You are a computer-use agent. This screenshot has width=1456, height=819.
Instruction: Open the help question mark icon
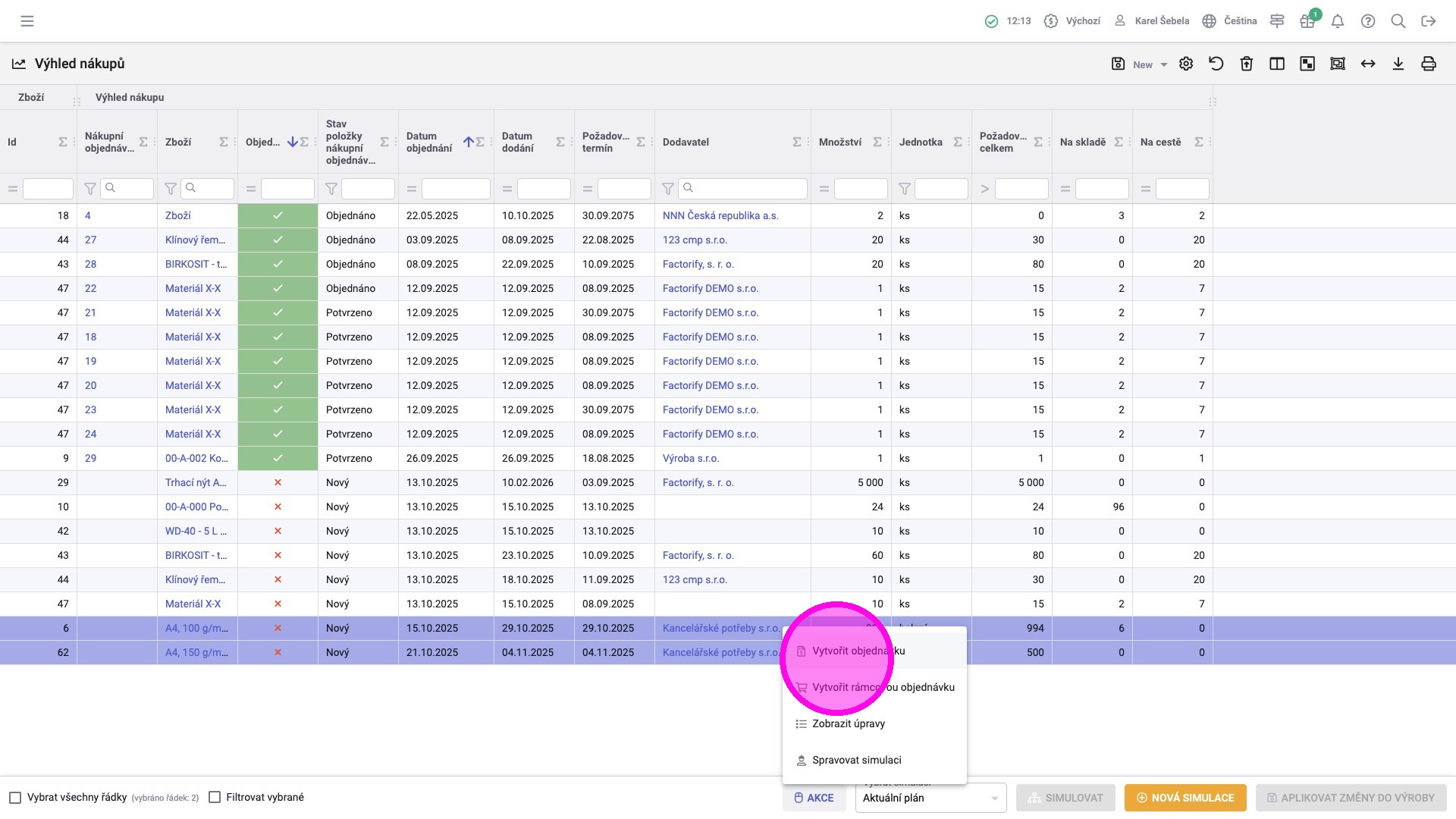click(x=1368, y=21)
